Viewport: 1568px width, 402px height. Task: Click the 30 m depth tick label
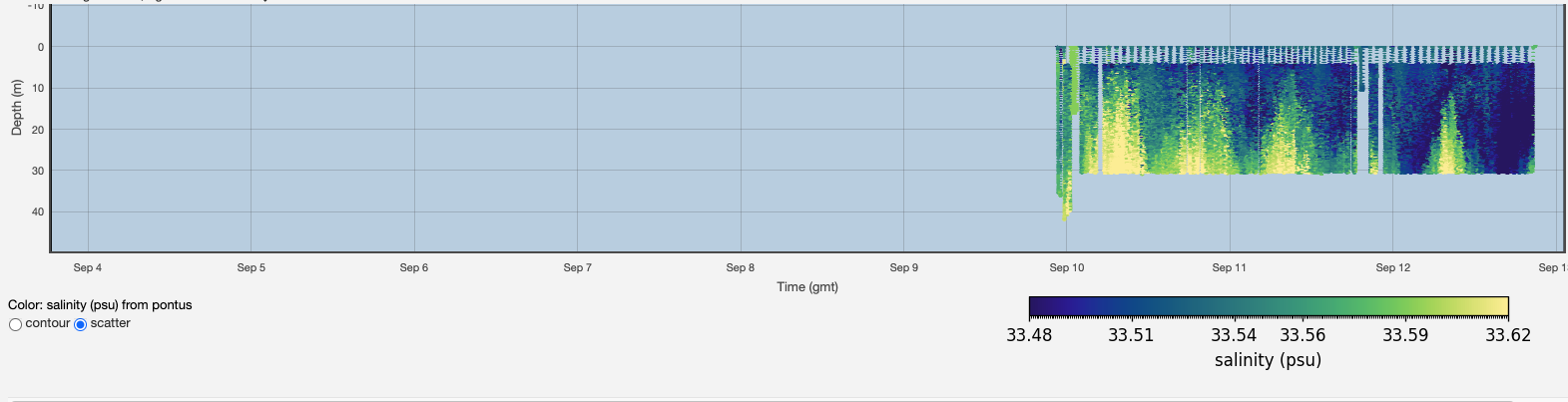(x=38, y=171)
